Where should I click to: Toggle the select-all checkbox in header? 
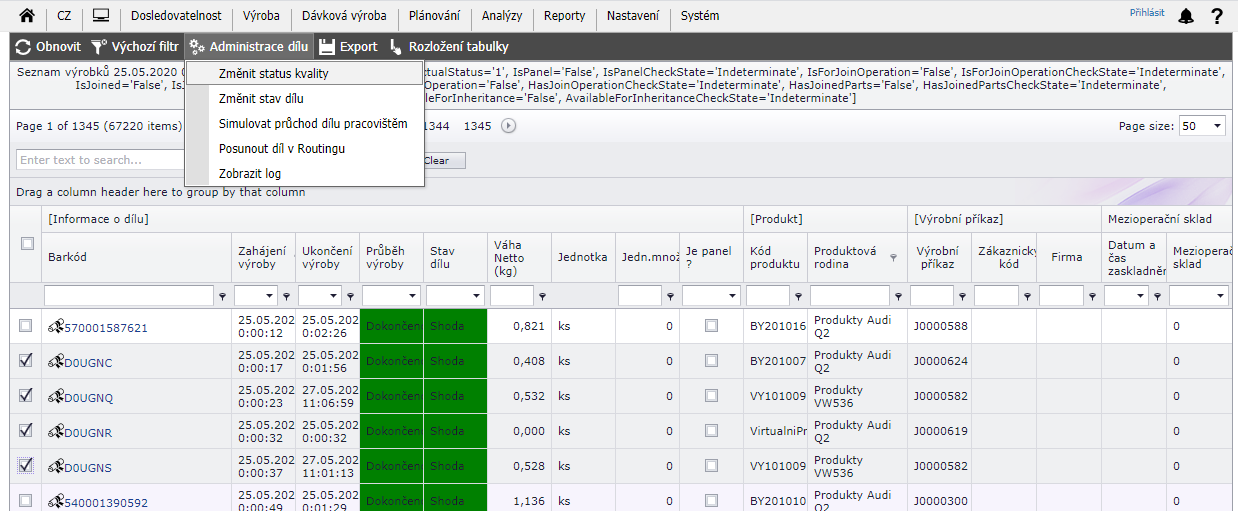tap(27, 243)
